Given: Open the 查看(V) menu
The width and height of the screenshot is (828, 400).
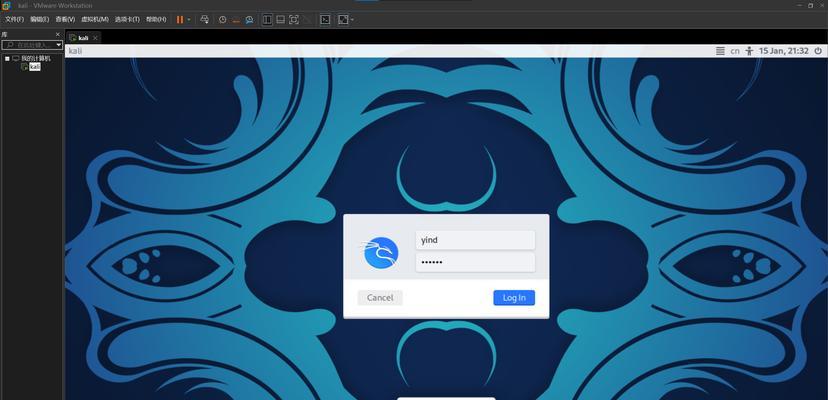Looking at the screenshot, I should 65,20.
